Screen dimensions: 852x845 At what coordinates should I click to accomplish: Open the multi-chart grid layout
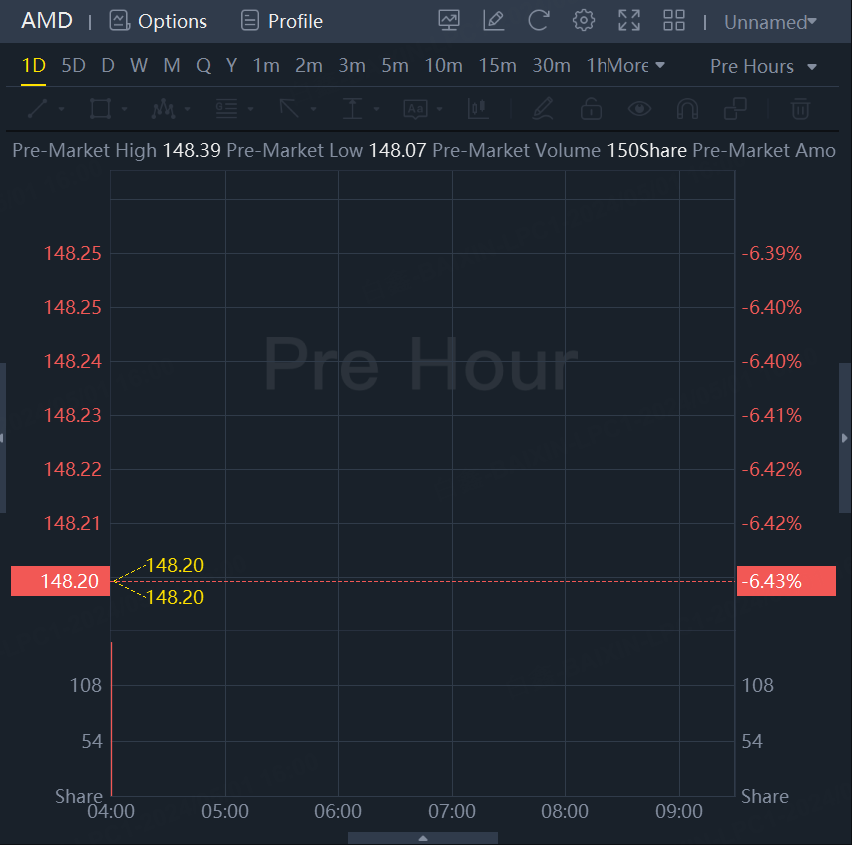pyautogui.click(x=674, y=21)
